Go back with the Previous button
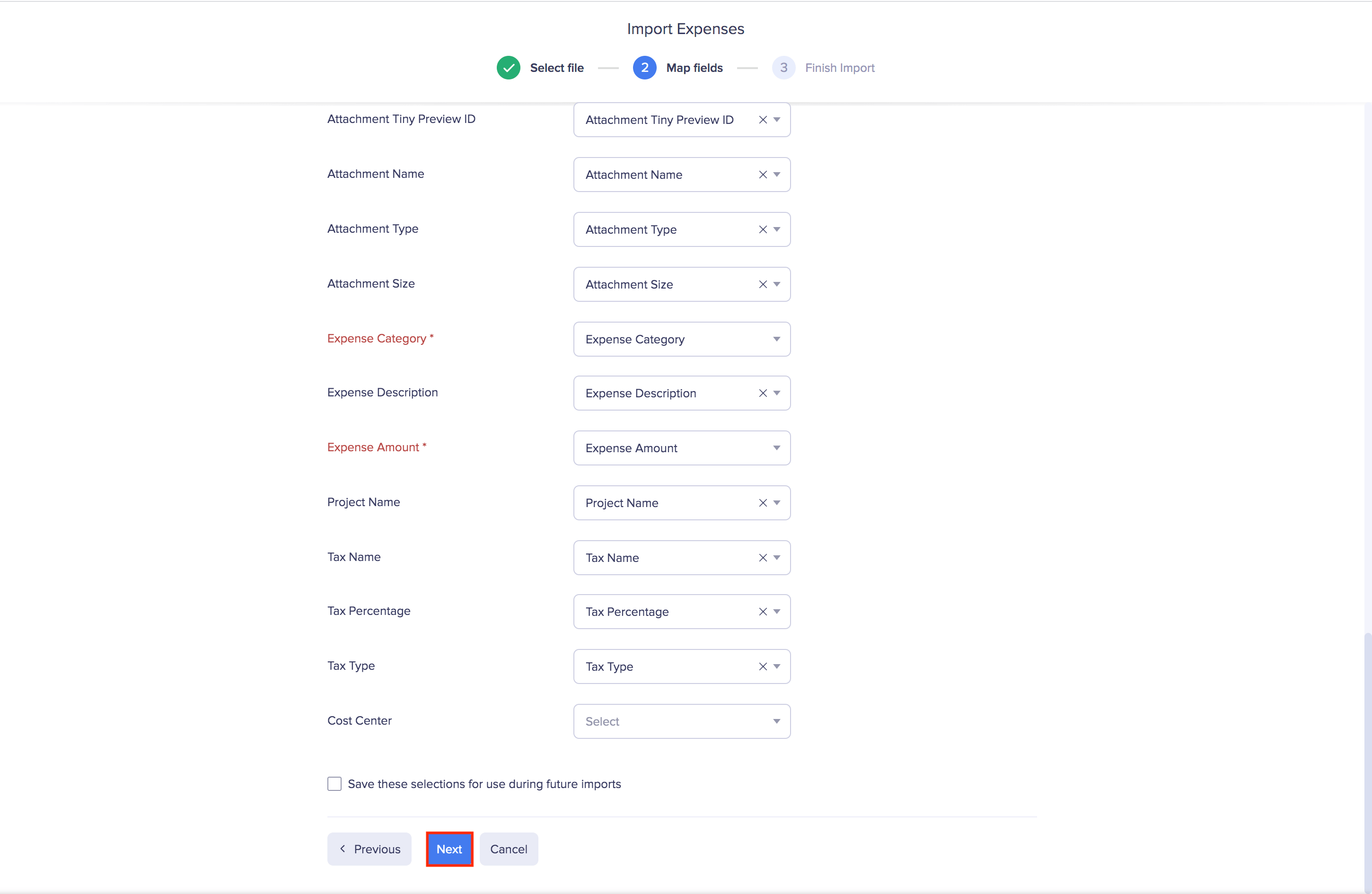This screenshot has height=894, width=1372. point(369,849)
